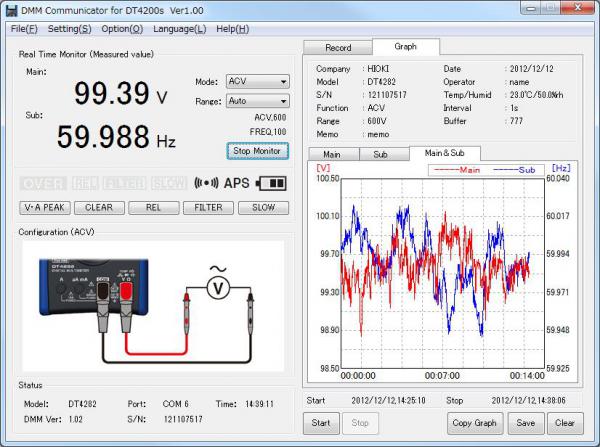Click the 00:07:00 time axis label
600x447 pixels.
pos(442,376)
